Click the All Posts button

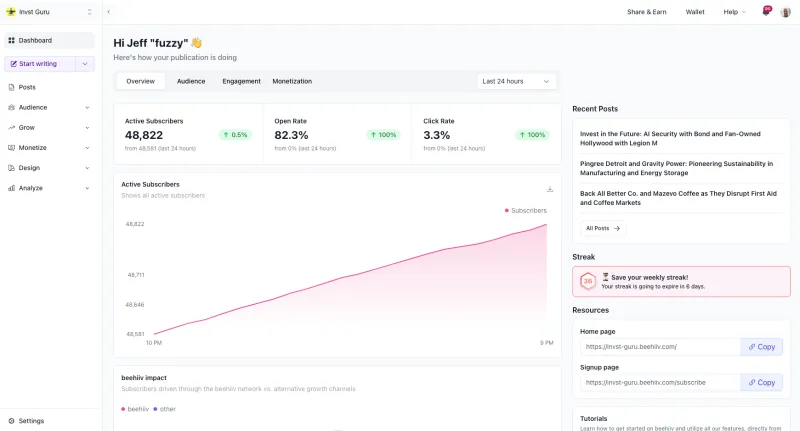pos(603,229)
